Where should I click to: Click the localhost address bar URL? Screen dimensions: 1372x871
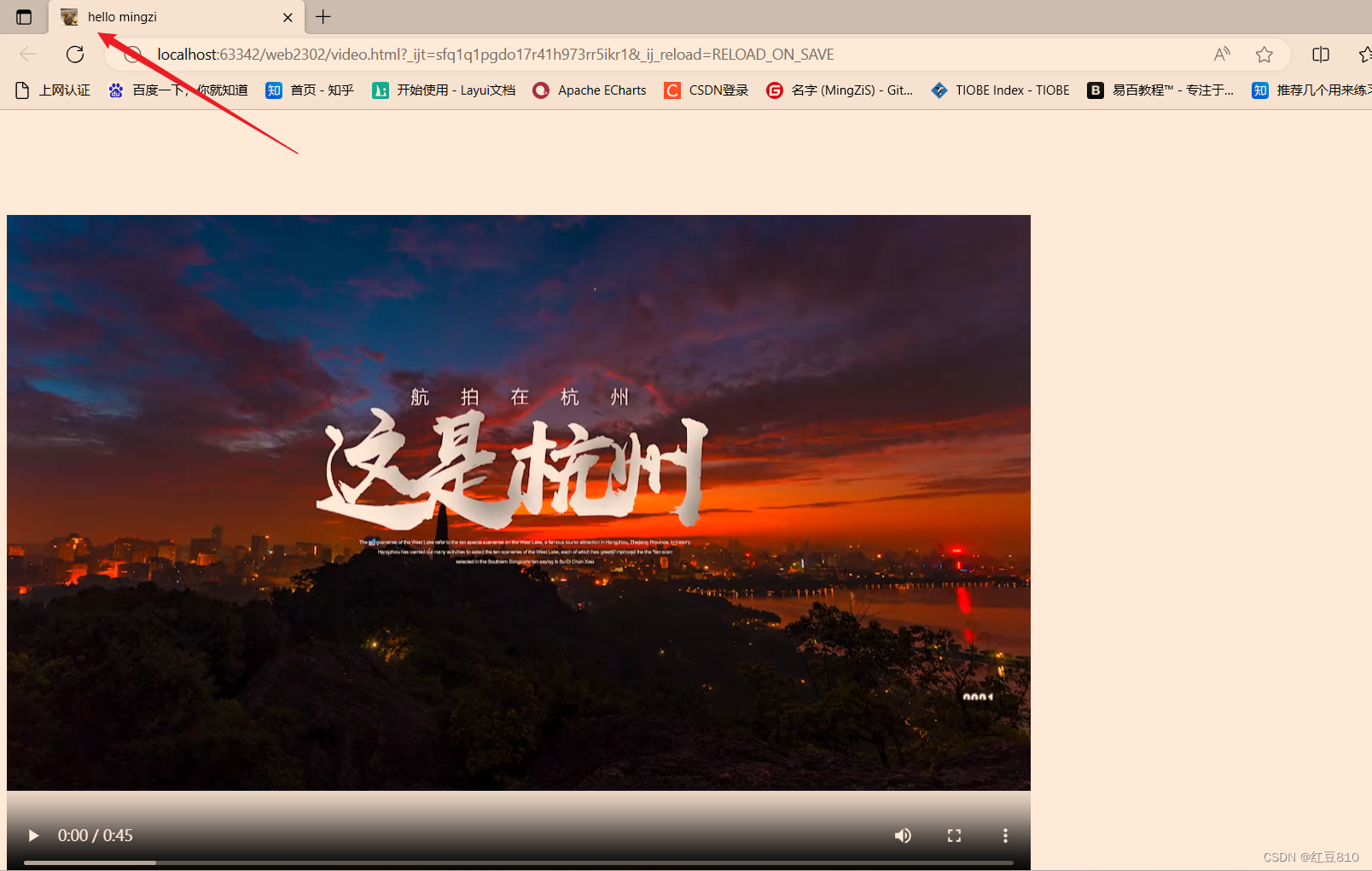click(x=496, y=55)
